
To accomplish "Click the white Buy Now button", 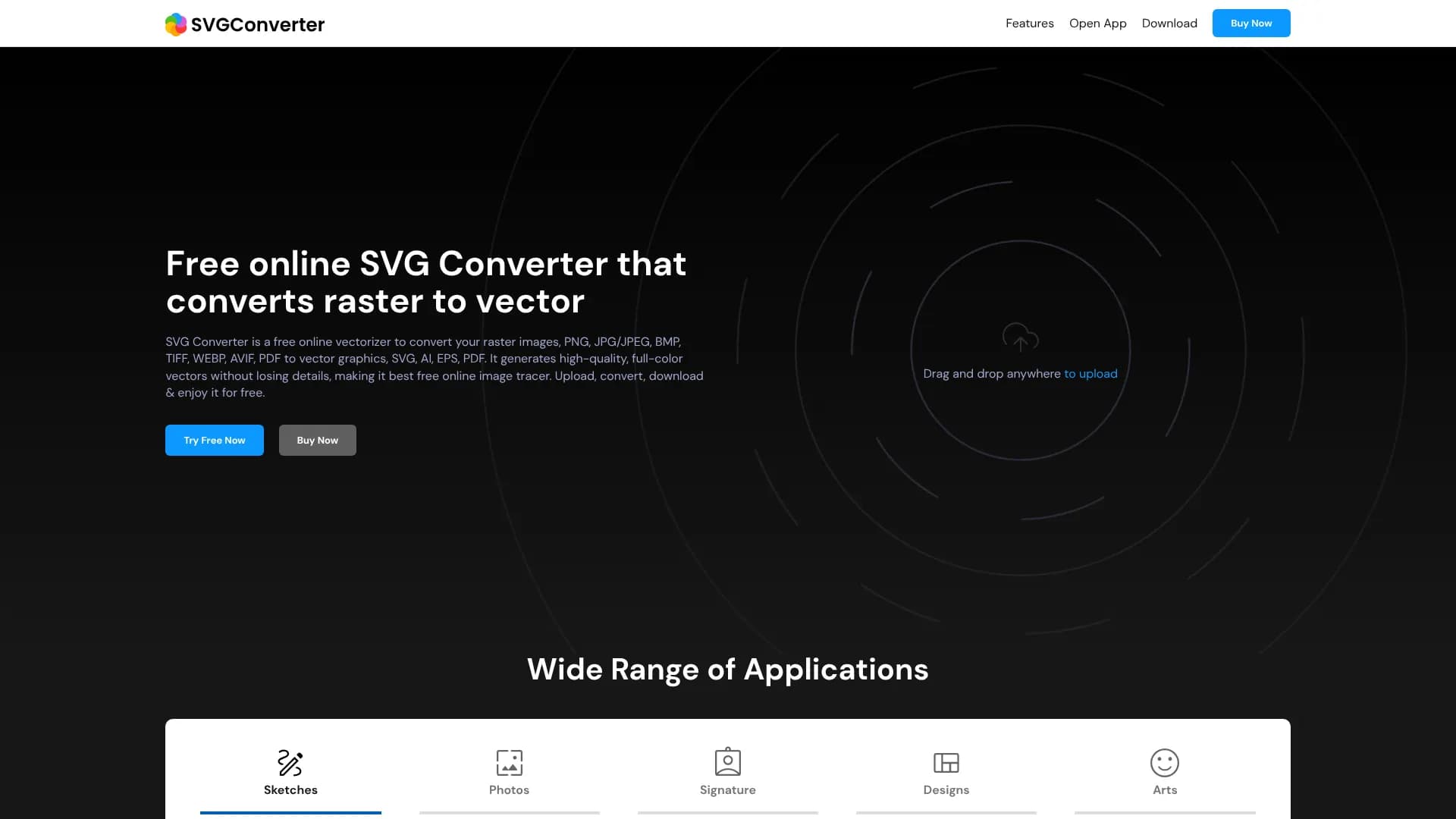I will coord(317,440).
